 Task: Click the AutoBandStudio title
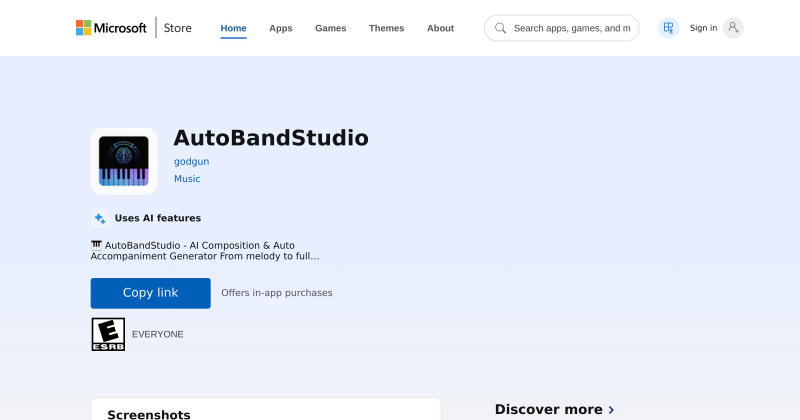point(271,138)
